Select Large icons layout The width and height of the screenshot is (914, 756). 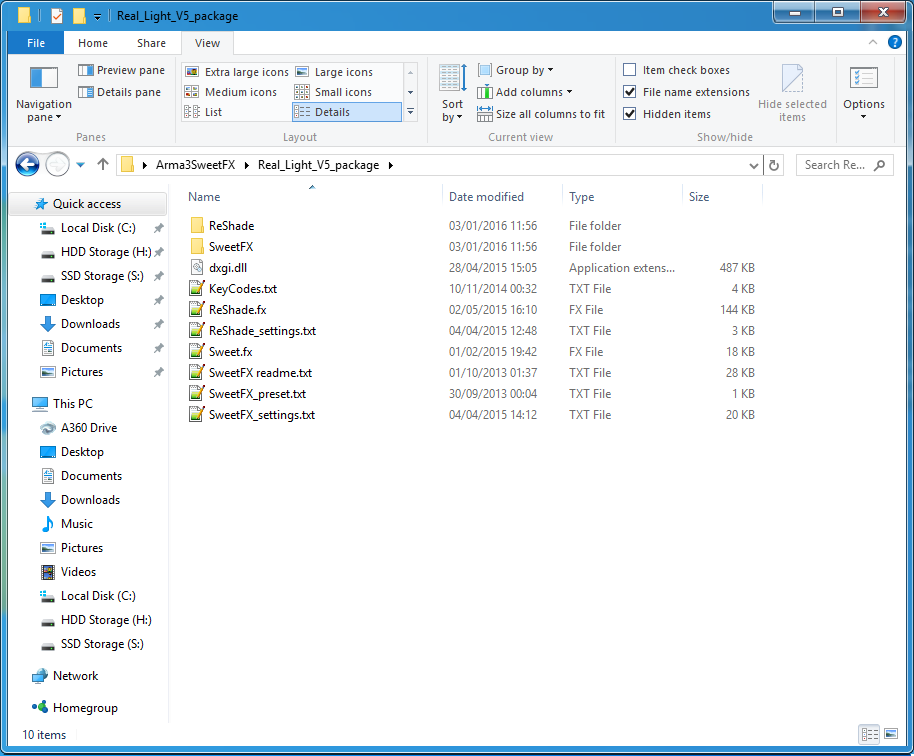[334, 72]
